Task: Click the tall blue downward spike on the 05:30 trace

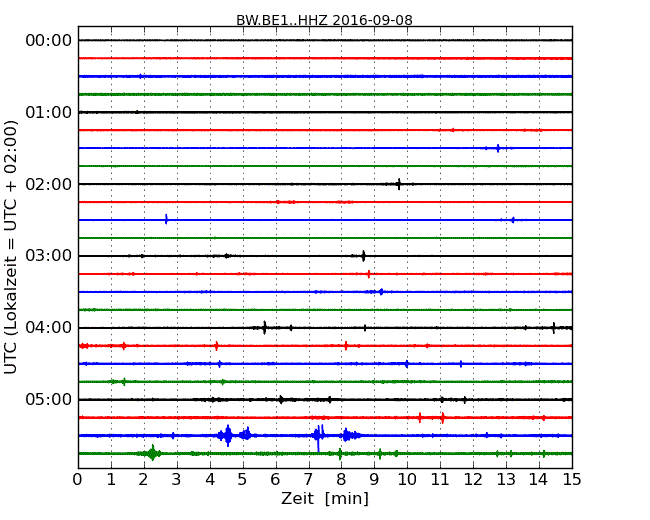Action: point(318,439)
